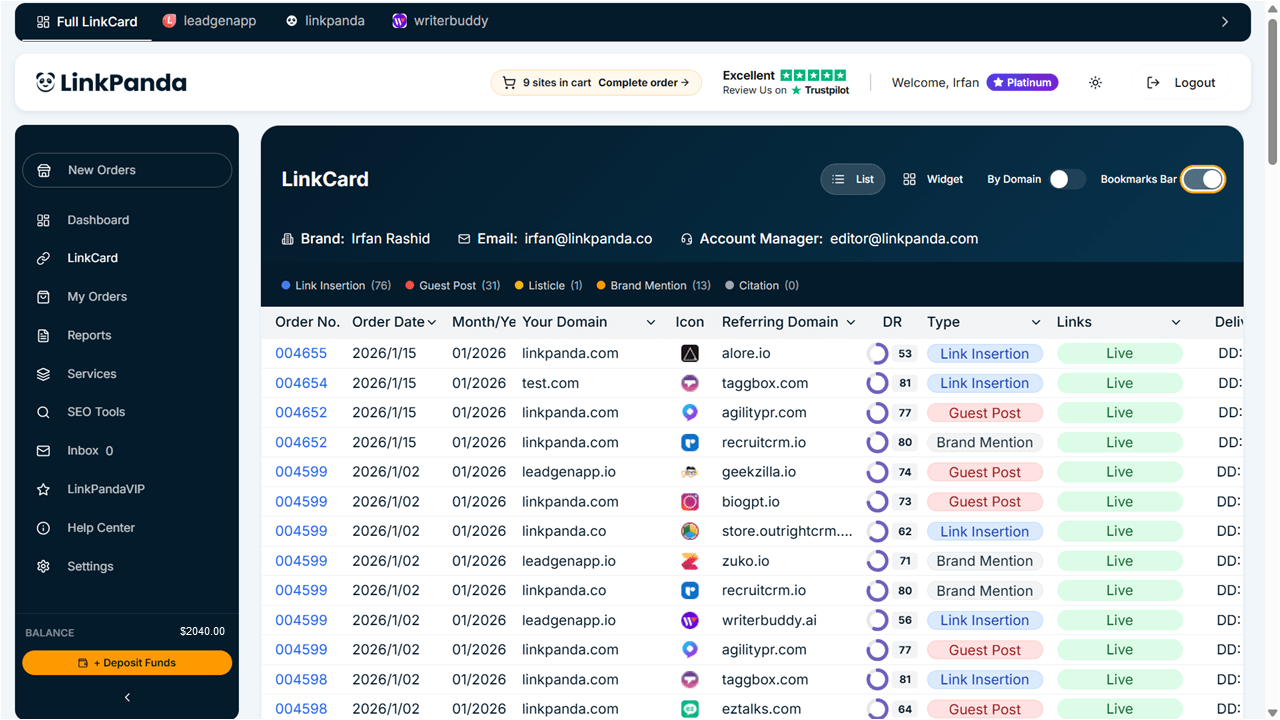This screenshot has height=720, width=1280.
Task: Click the Help Center info icon
Action: tap(43, 528)
